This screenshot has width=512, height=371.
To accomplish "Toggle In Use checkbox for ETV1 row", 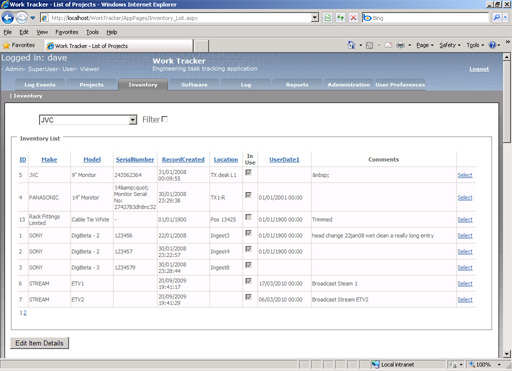I will coord(248,281).
